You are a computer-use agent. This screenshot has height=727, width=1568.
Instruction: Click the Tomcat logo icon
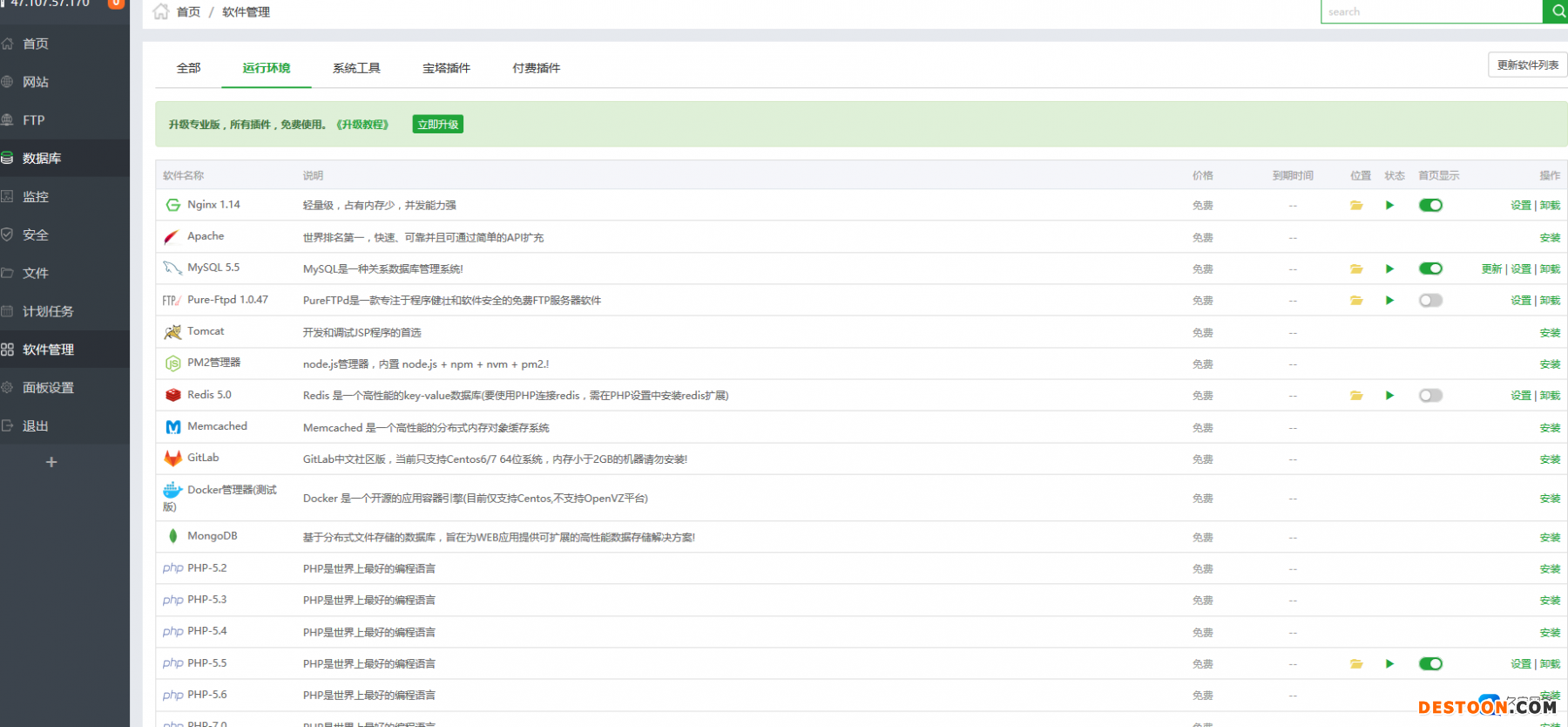172,332
